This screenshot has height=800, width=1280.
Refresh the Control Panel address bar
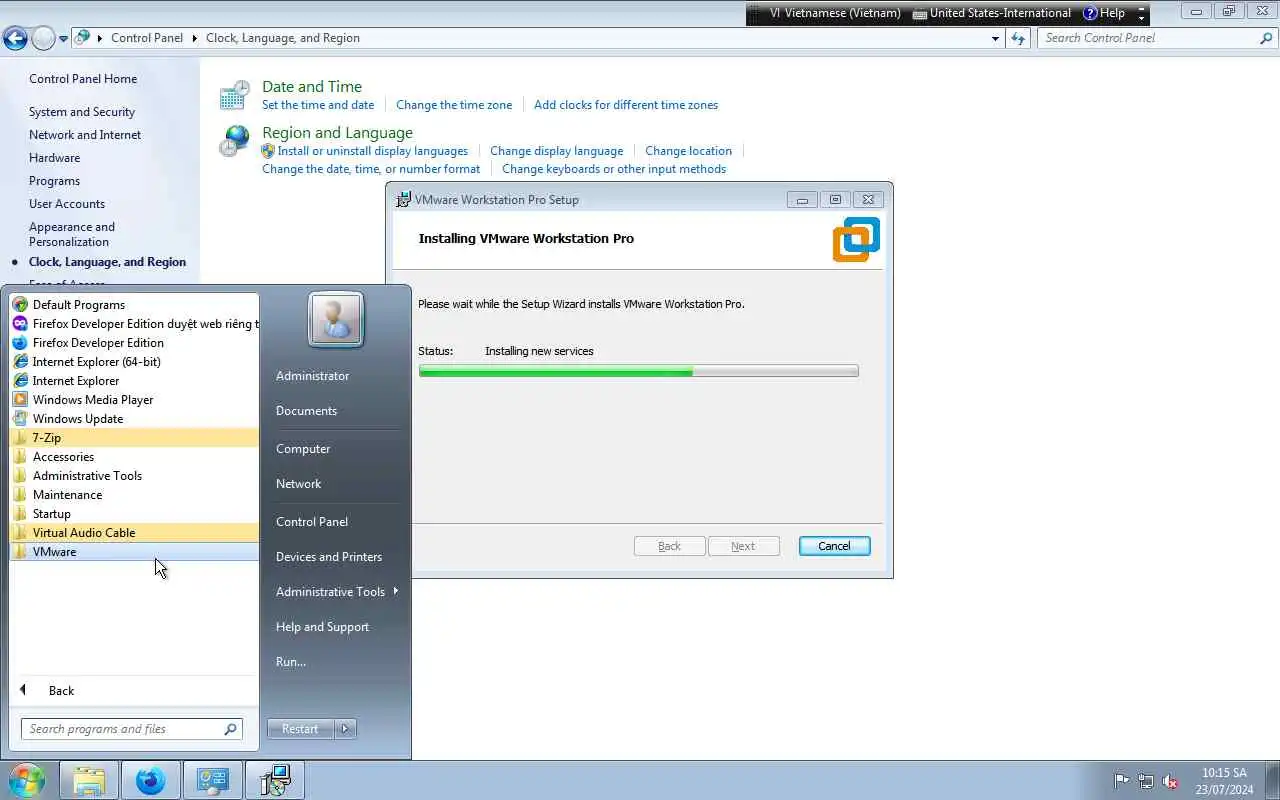[x=1018, y=38]
